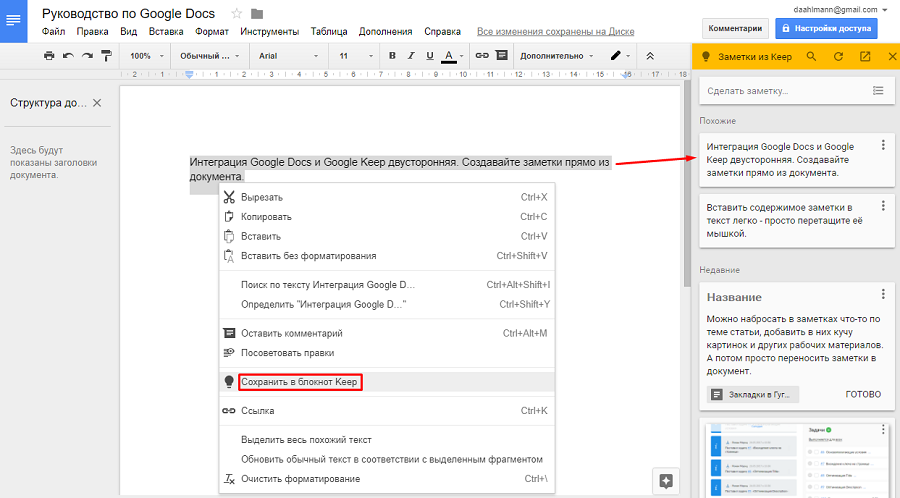Screen dimensions: 900x498
Task: Refresh the Keep notes panel
Action: pos(838,57)
